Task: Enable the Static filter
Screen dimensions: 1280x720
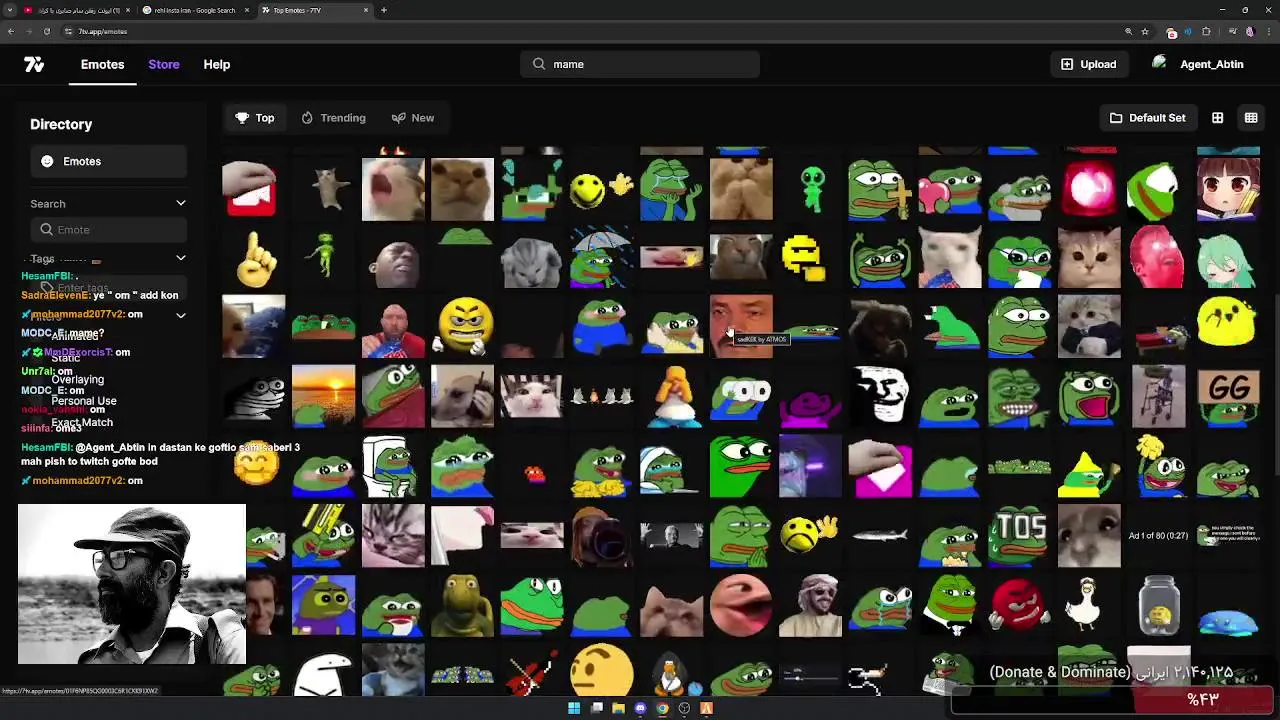Action: point(66,358)
